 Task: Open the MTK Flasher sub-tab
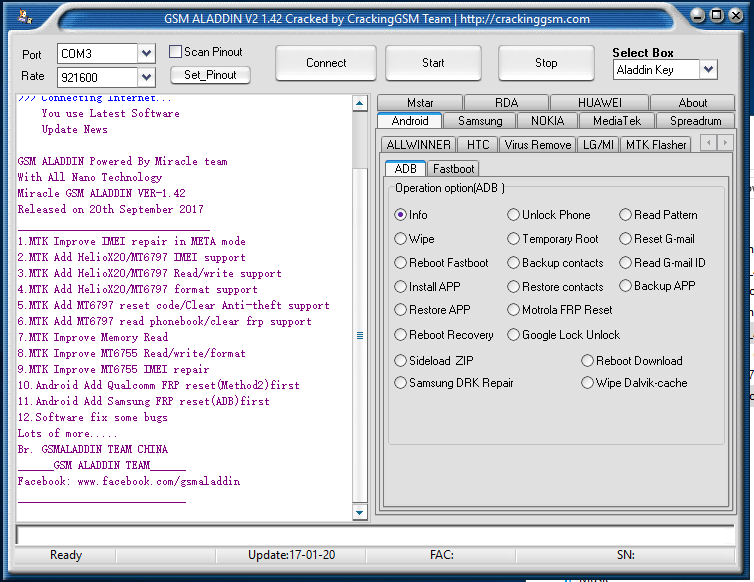(655, 145)
